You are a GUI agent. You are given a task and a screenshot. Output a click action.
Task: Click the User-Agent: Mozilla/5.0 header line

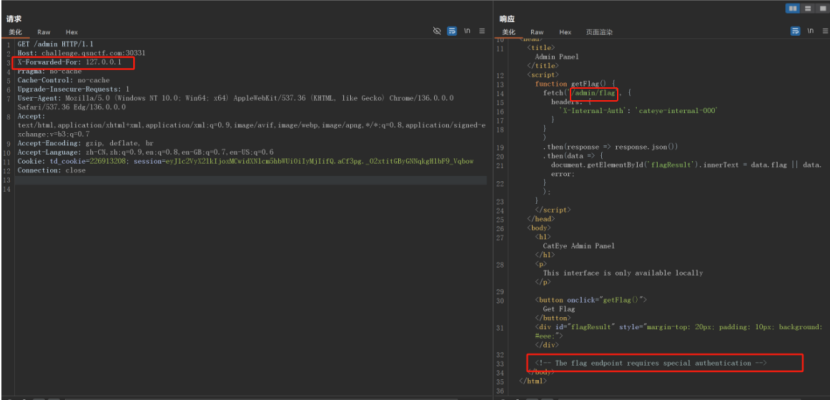(x=235, y=98)
